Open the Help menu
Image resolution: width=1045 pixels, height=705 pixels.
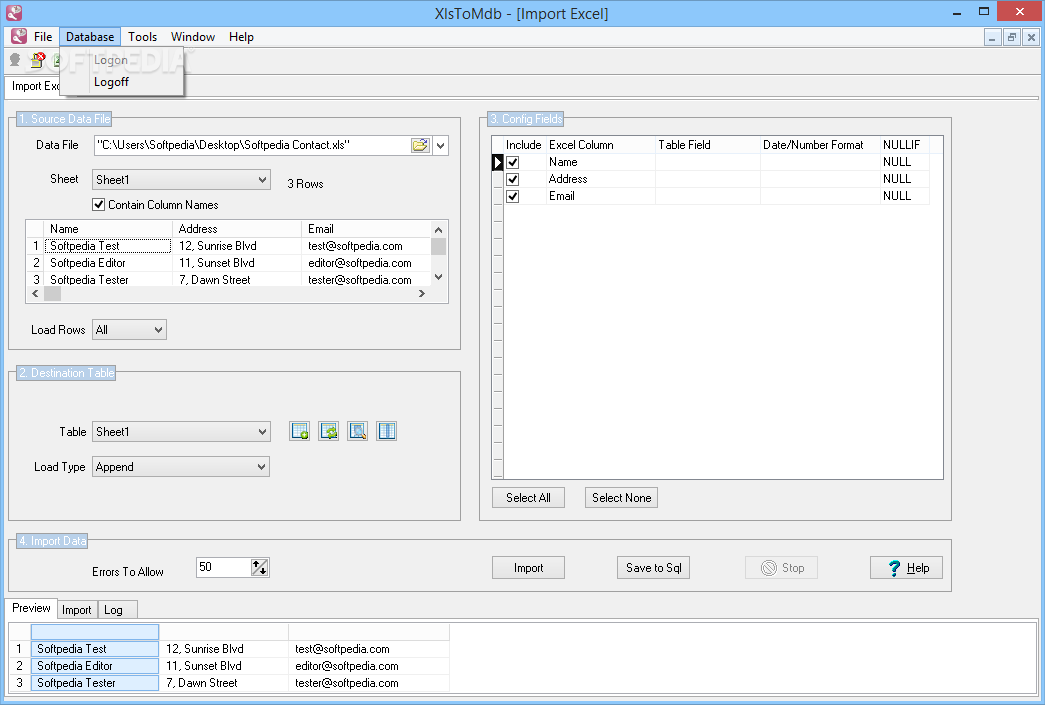(x=241, y=37)
